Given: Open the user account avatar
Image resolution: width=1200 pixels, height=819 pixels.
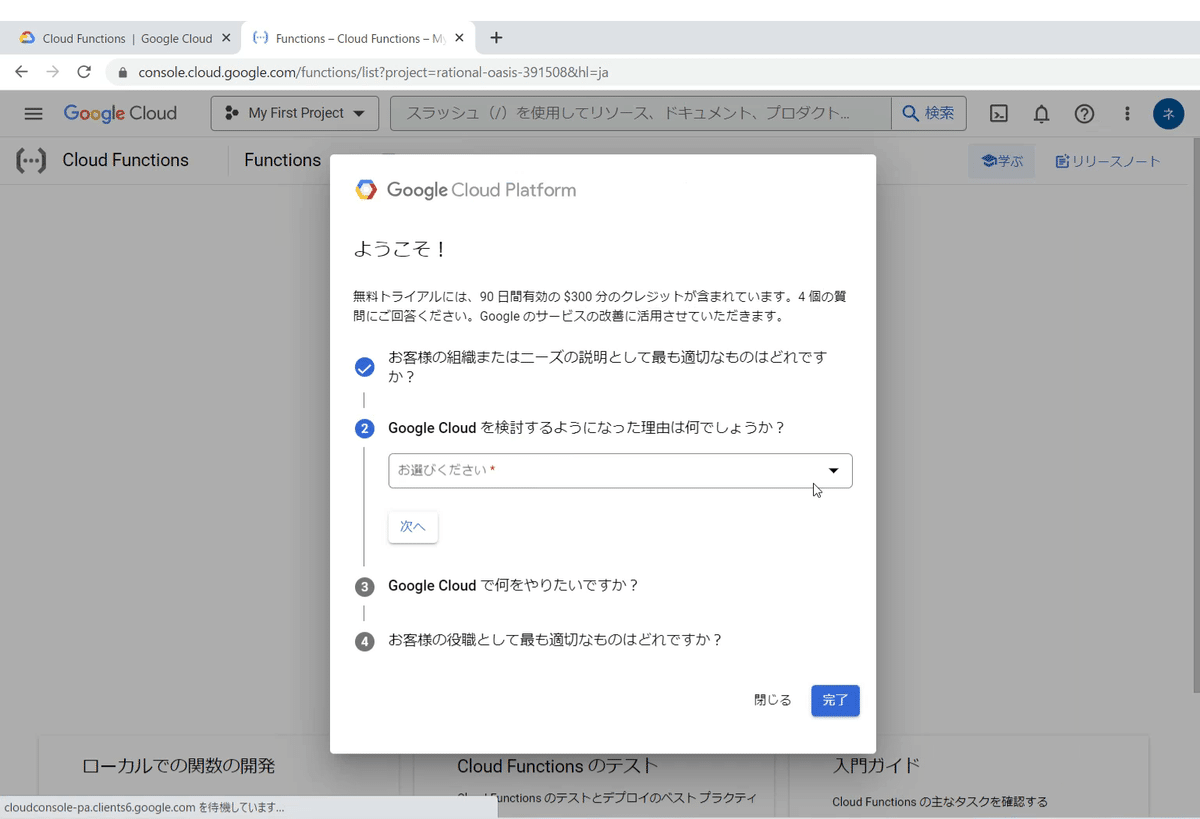Looking at the screenshot, I should coord(1168,113).
